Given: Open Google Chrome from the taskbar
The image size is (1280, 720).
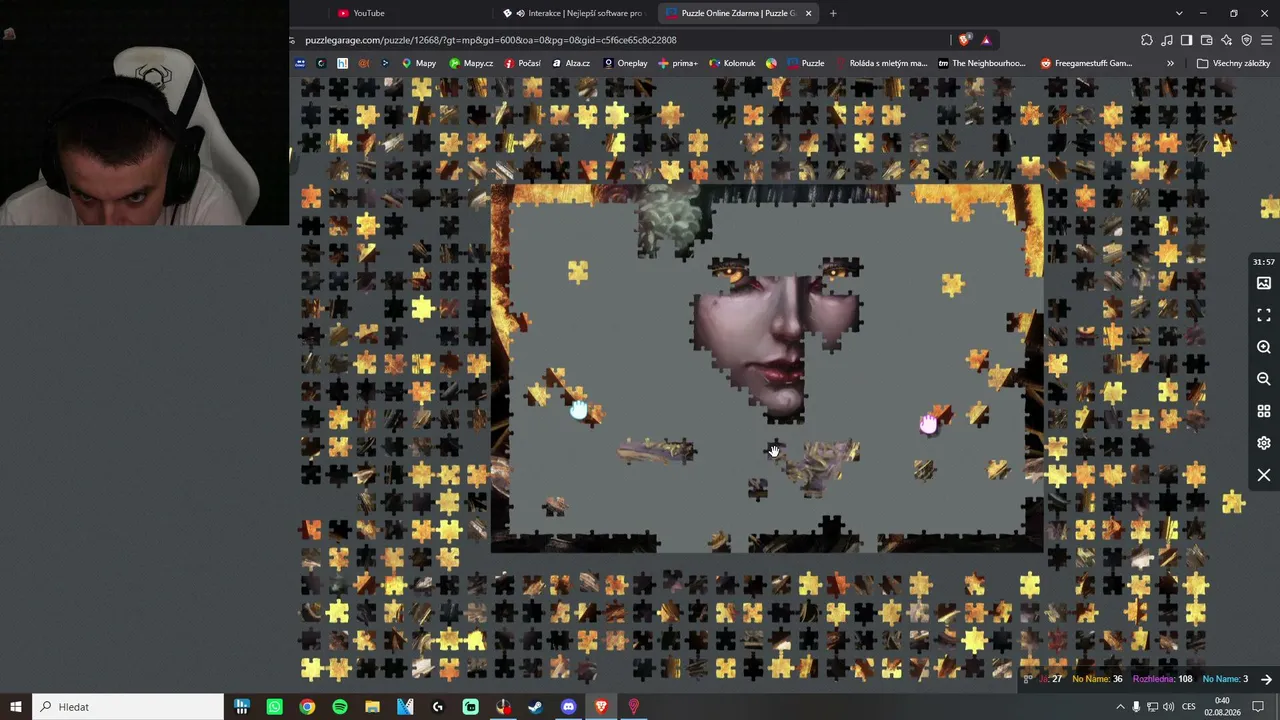Looking at the screenshot, I should (x=307, y=707).
